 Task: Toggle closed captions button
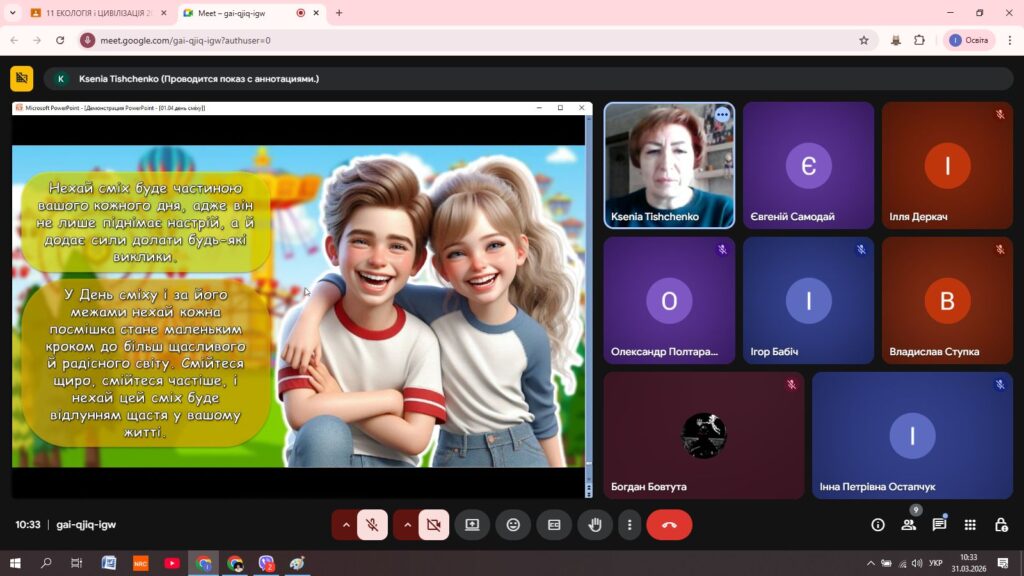point(553,525)
